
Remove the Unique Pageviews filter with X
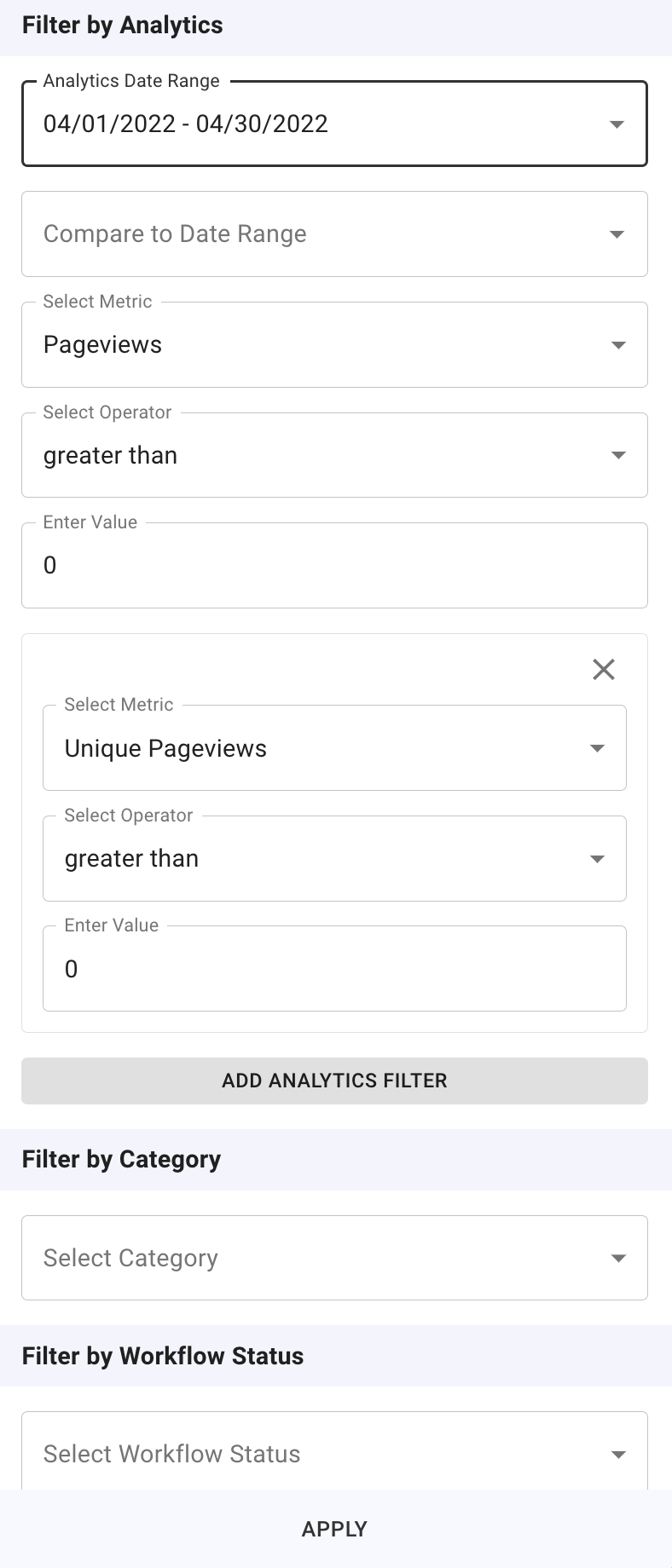tap(604, 670)
